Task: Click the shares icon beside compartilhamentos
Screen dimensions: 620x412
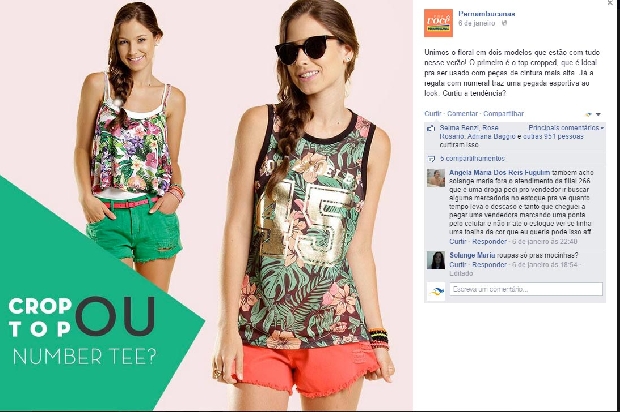Action: tap(431, 159)
